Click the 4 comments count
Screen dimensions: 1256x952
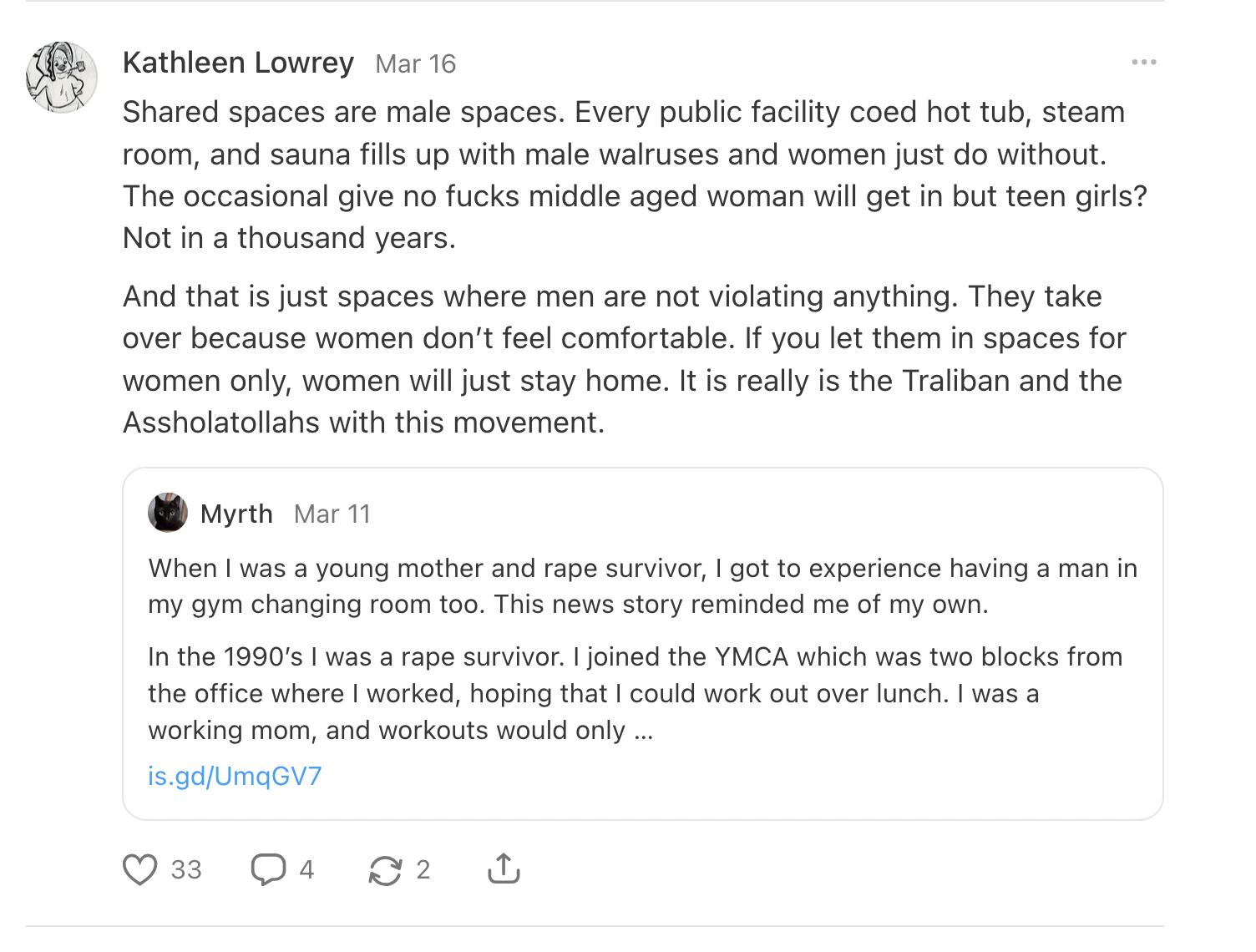[306, 870]
